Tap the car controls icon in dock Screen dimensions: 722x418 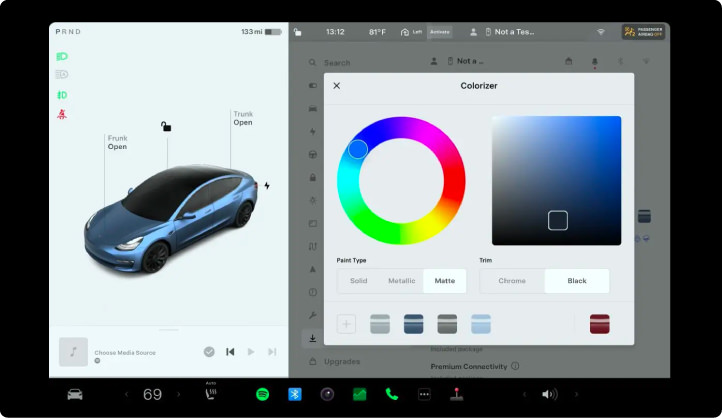click(75, 394)
